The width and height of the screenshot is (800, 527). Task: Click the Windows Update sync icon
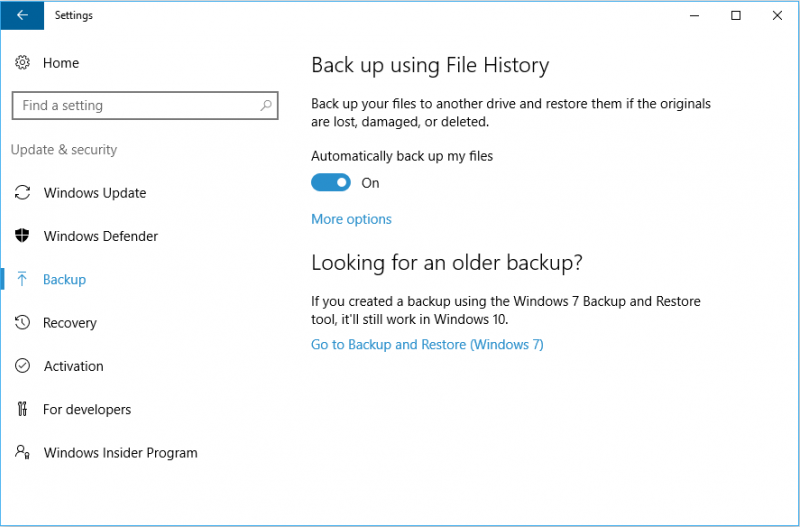click(x=22, y=193)
